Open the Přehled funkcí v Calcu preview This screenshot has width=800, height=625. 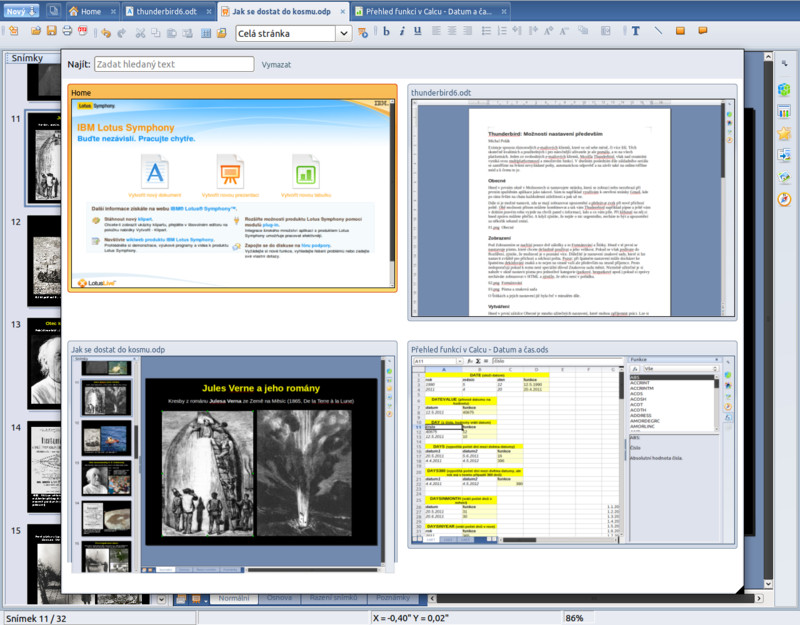(572, 445)
